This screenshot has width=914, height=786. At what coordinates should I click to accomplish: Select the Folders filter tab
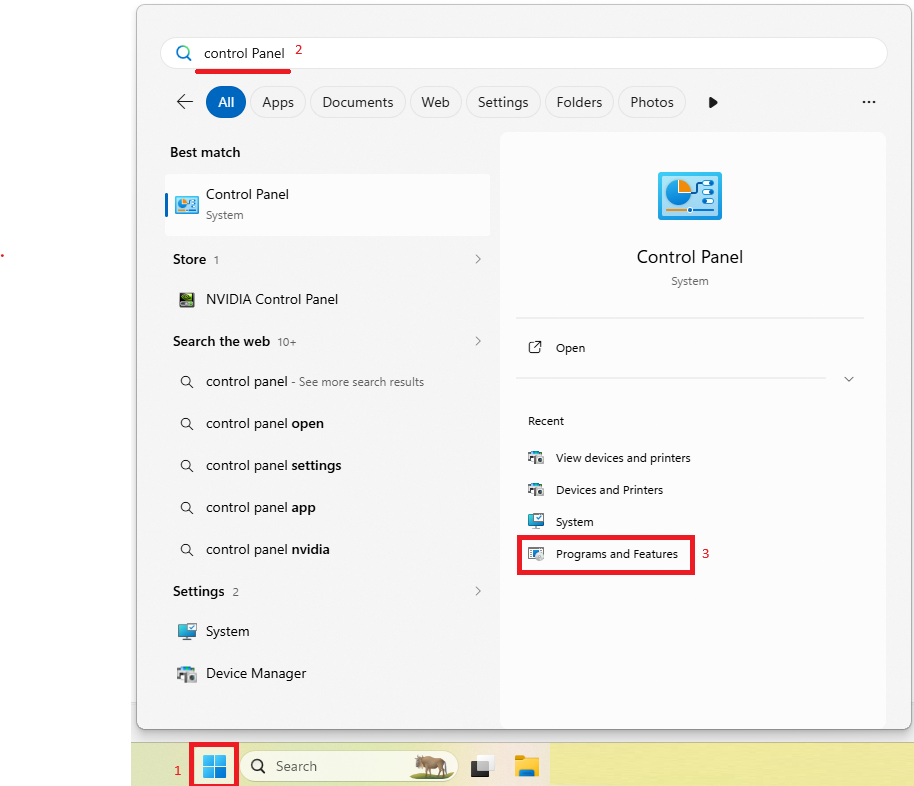pyautogui.click(x=579, y=102)
